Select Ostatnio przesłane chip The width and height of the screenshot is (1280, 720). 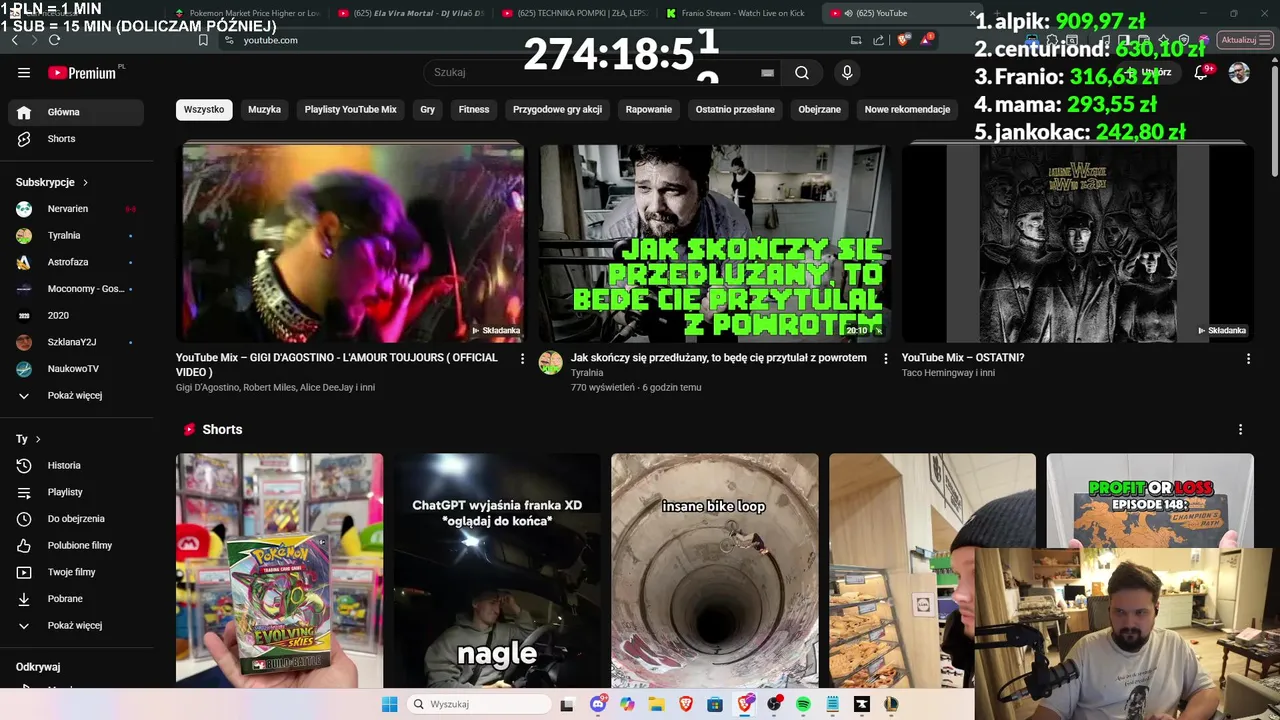coord(735,109)
